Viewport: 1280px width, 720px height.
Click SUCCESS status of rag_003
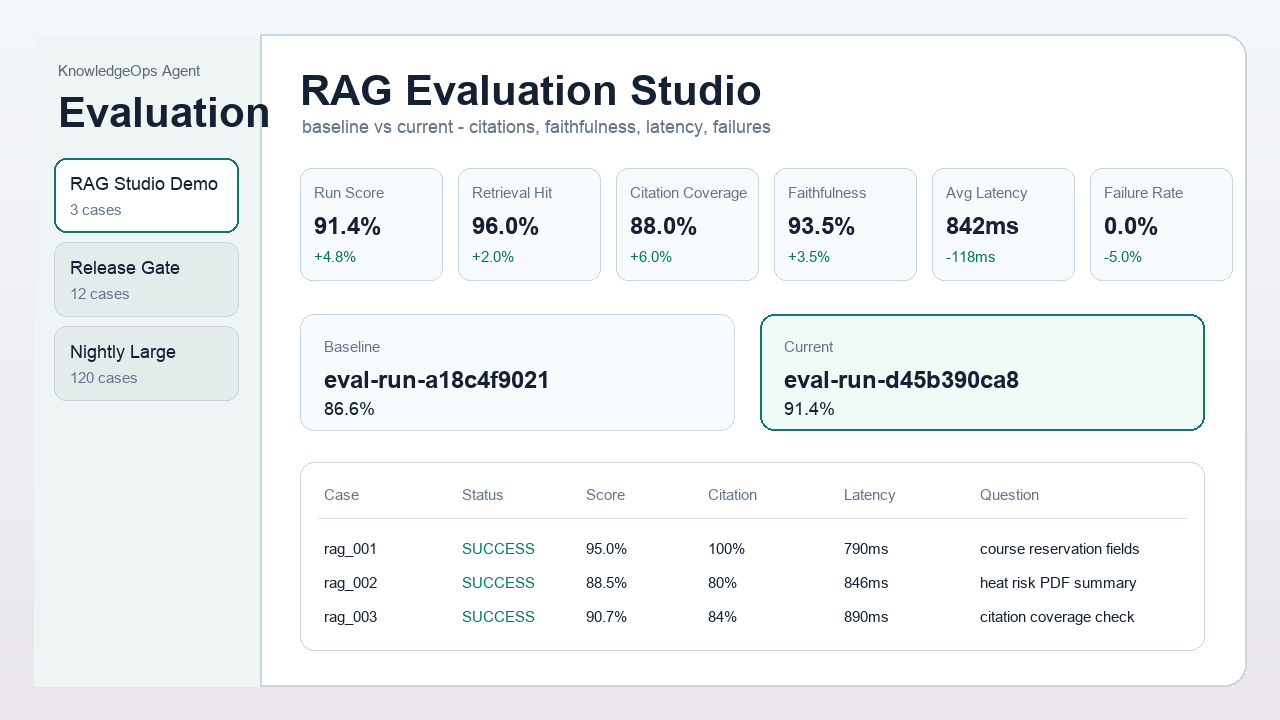click(x=498, y=617)
